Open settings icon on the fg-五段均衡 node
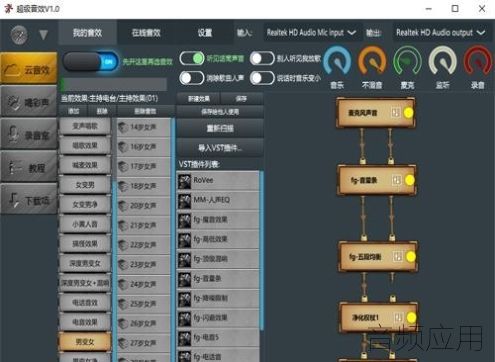The image size is (495, 362). [397, 257]
